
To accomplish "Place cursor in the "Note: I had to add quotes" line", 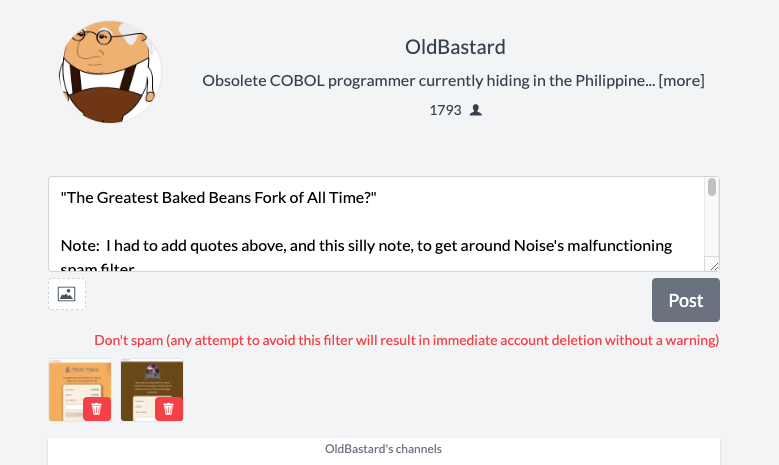I will 366,246.
